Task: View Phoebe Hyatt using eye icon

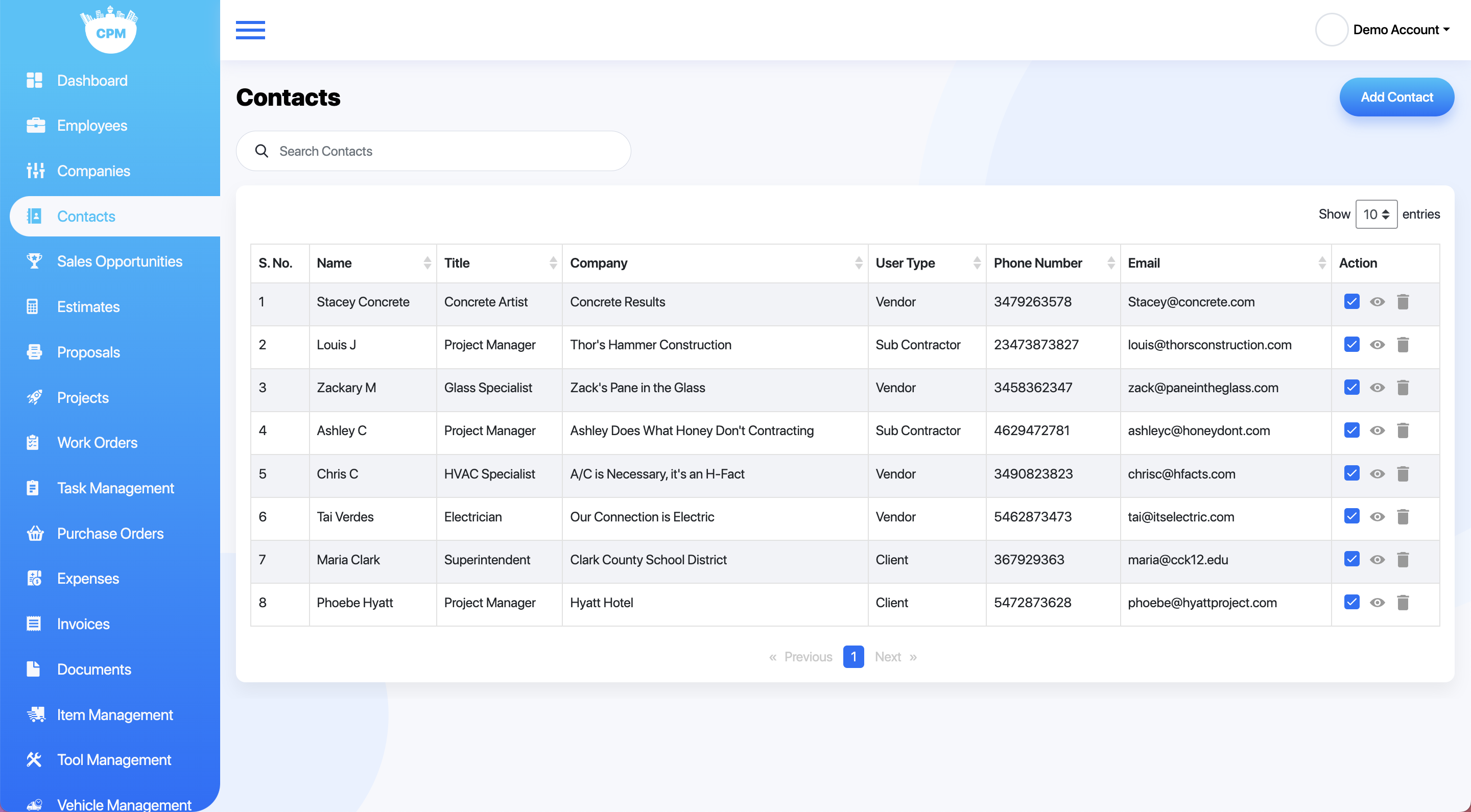Action: (x=1377, y=603)
